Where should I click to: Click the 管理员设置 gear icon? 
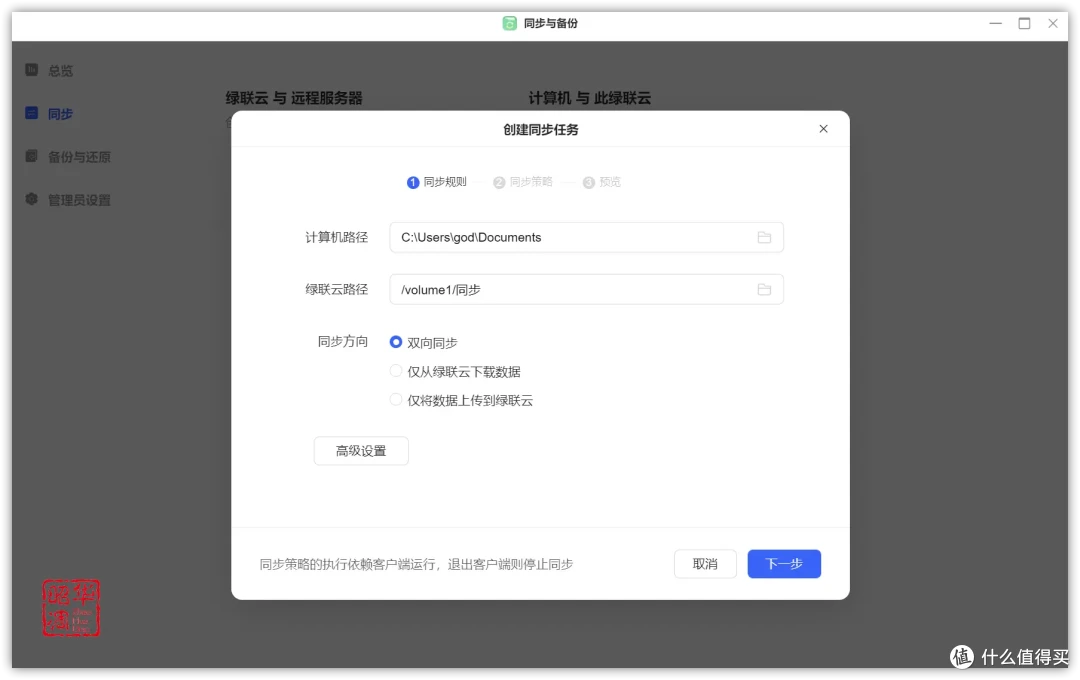32,199
